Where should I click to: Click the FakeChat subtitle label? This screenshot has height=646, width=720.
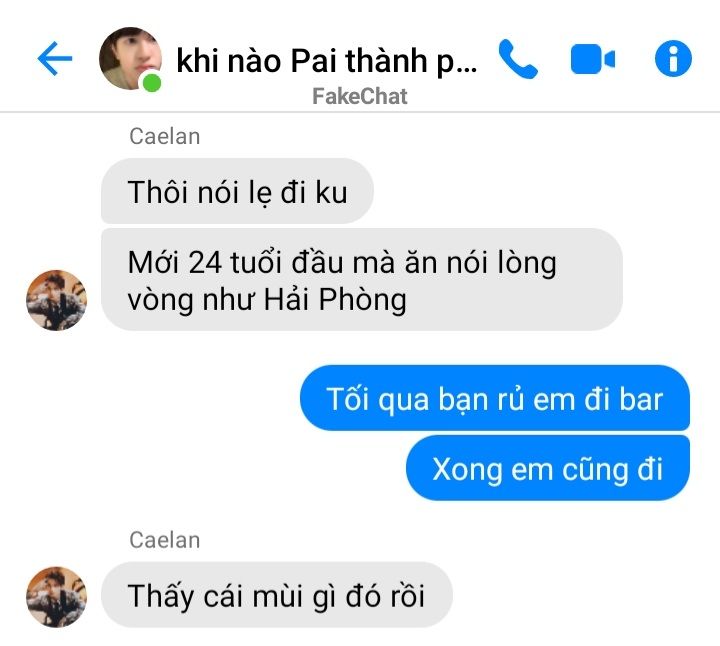pyautogui.click(x=360, y=96)
